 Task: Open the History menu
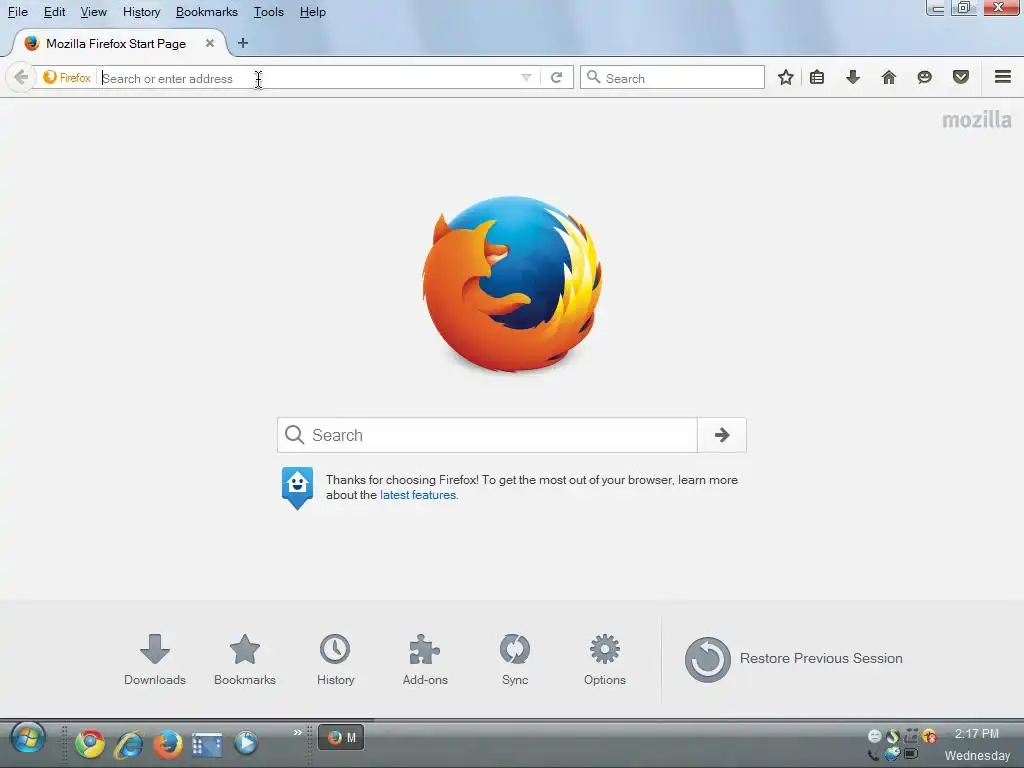pyautogui.click(x=141, y=12)
